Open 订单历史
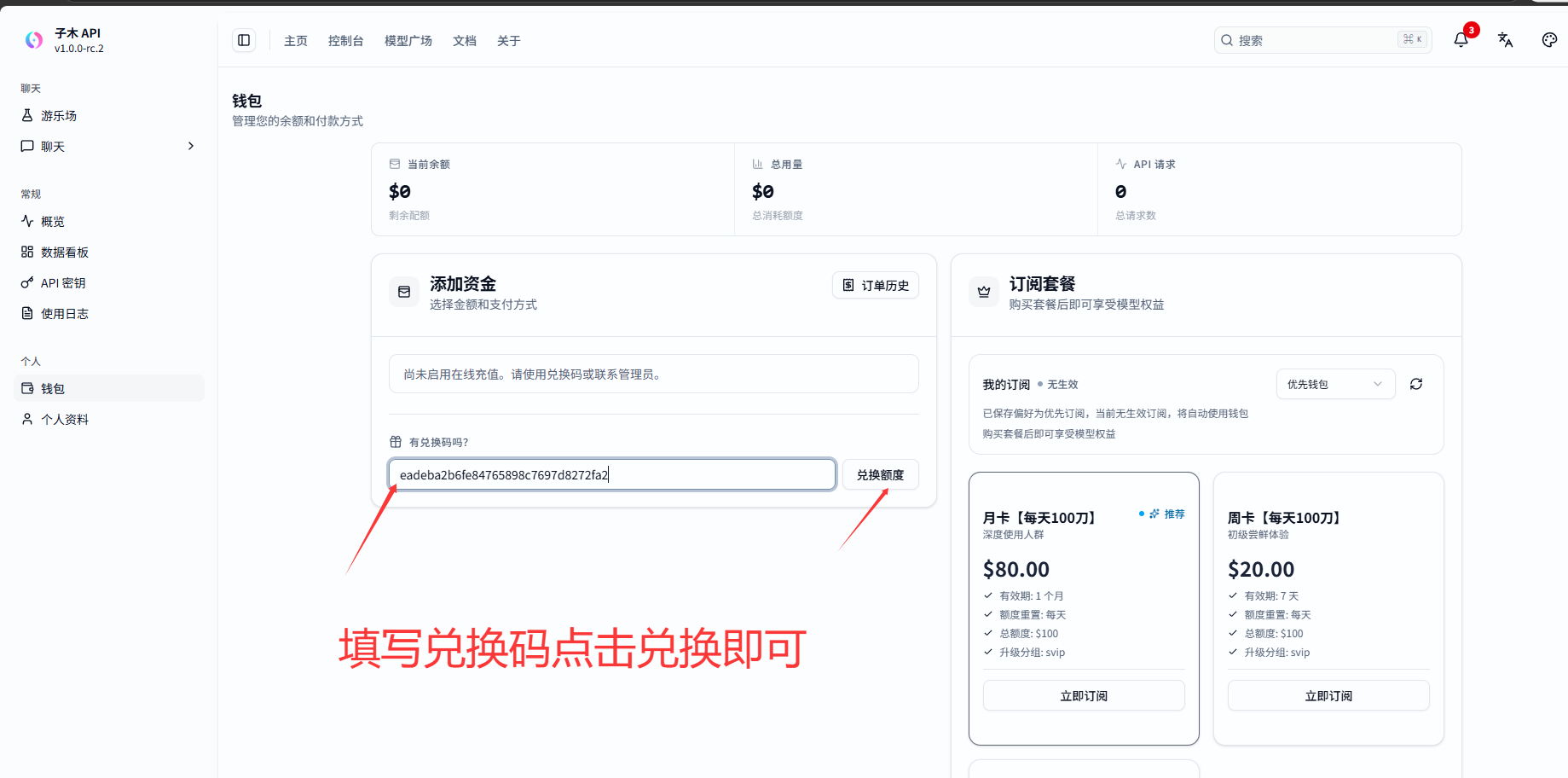This screenshot has width=1568, height=778. pyautogui.click(x=875, y=285)
